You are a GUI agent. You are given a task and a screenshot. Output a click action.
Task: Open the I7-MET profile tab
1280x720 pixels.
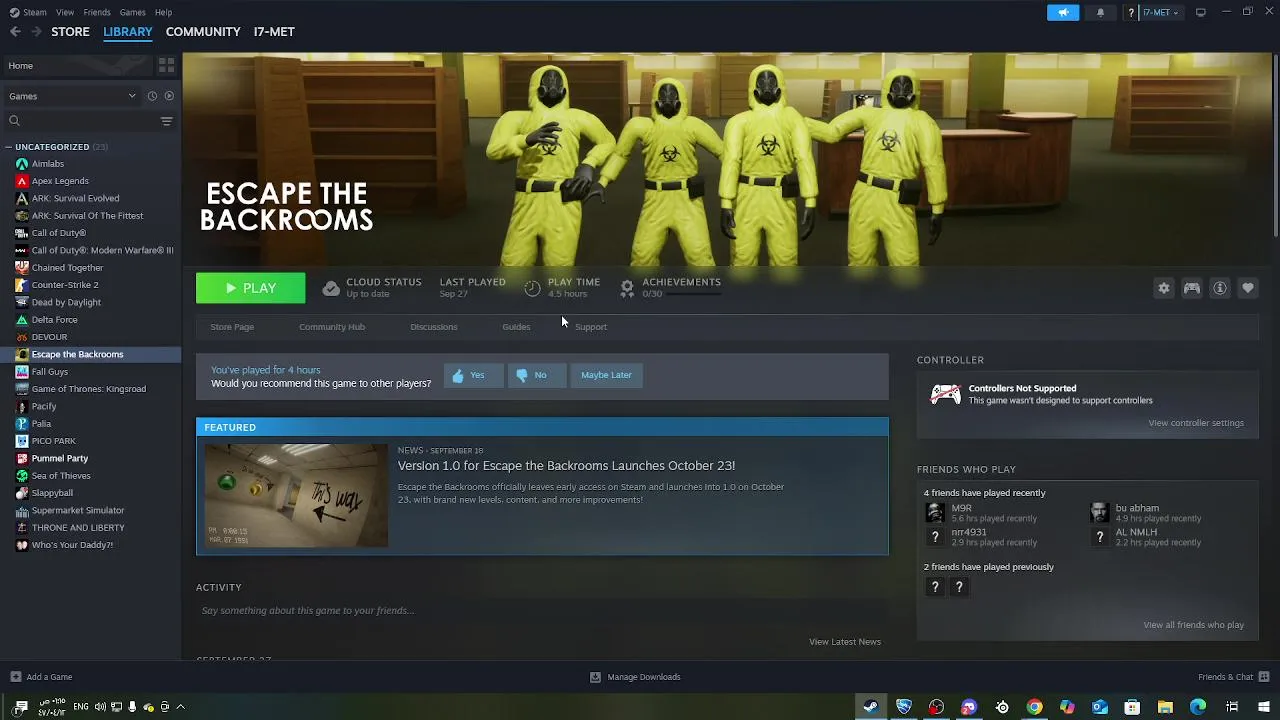(274, 32)
